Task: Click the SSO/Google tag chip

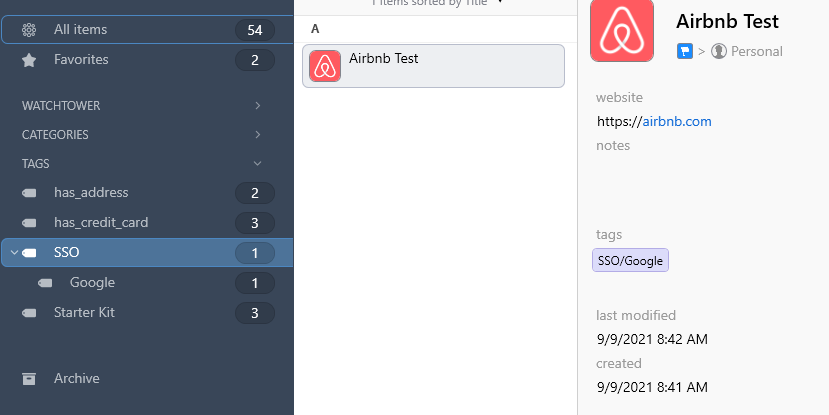Action: [x=630, y=261]
